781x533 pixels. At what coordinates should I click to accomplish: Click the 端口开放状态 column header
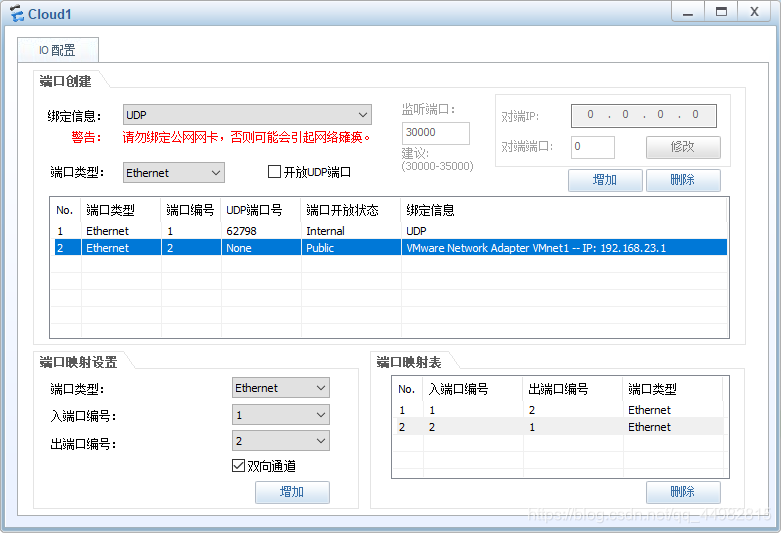coord(351,210)
